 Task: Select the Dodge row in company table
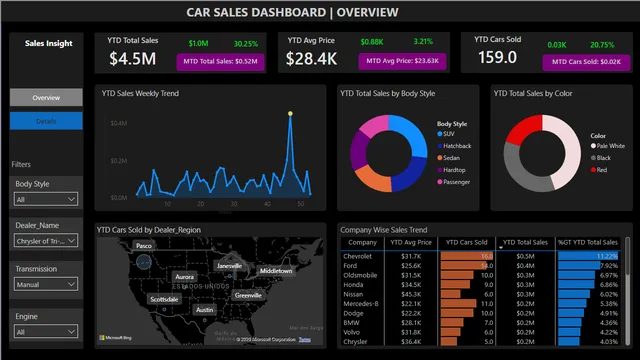480,313
